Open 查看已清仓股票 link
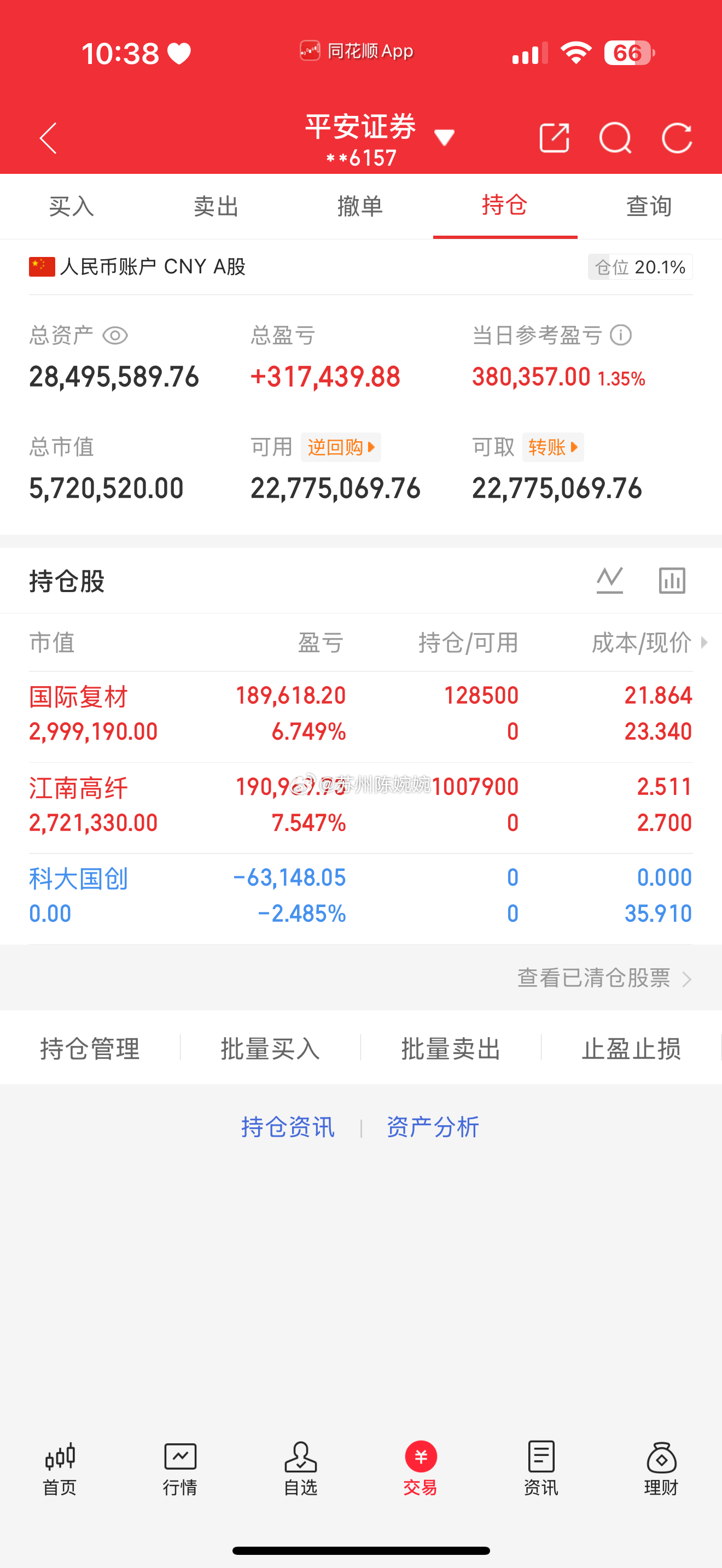The image size is (722, 1568). coord(604,978)
